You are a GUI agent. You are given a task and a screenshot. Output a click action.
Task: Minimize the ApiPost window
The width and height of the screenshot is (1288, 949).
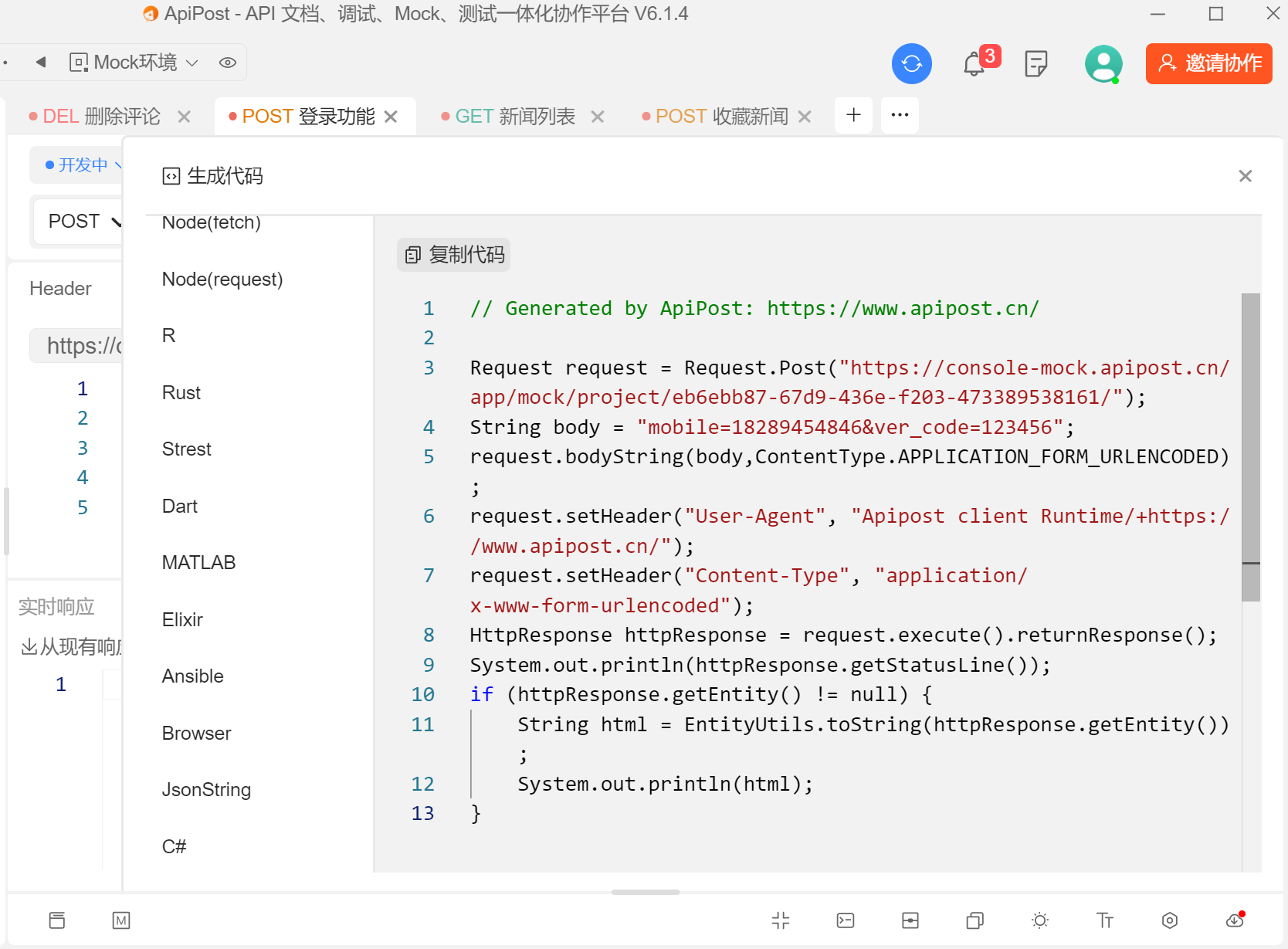coord(1158,14)
